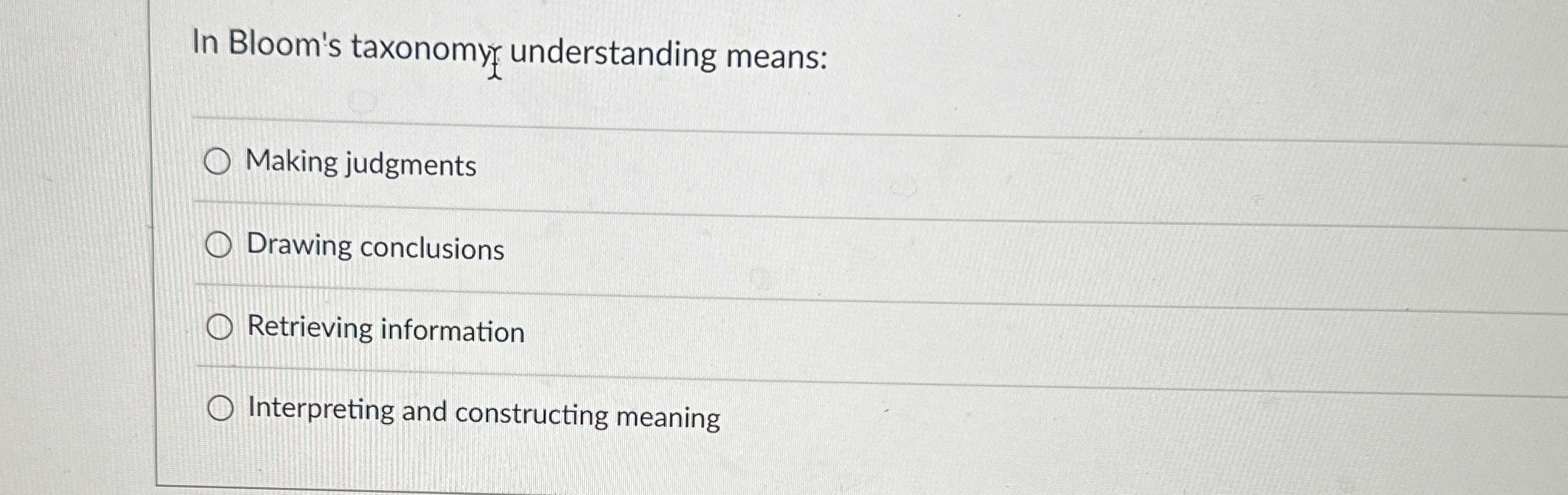This screenshot has width=1568, height=495.
Task: Click the "Retrieving information" answer text
Action: pyautogui.click(x=386, y=330)
